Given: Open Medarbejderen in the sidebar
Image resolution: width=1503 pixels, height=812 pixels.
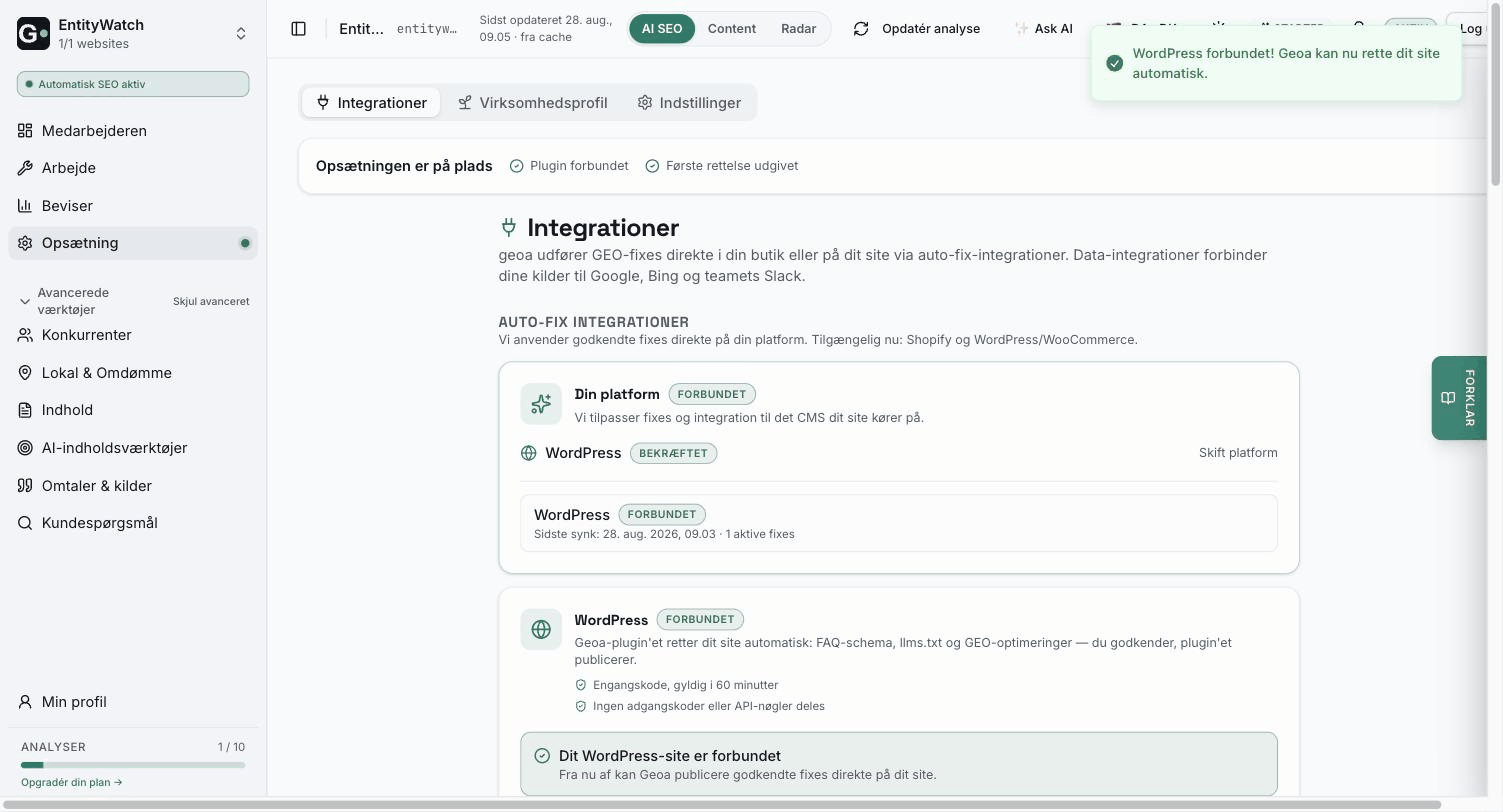Looking at the screenshot, I should (x=133, y=131).
